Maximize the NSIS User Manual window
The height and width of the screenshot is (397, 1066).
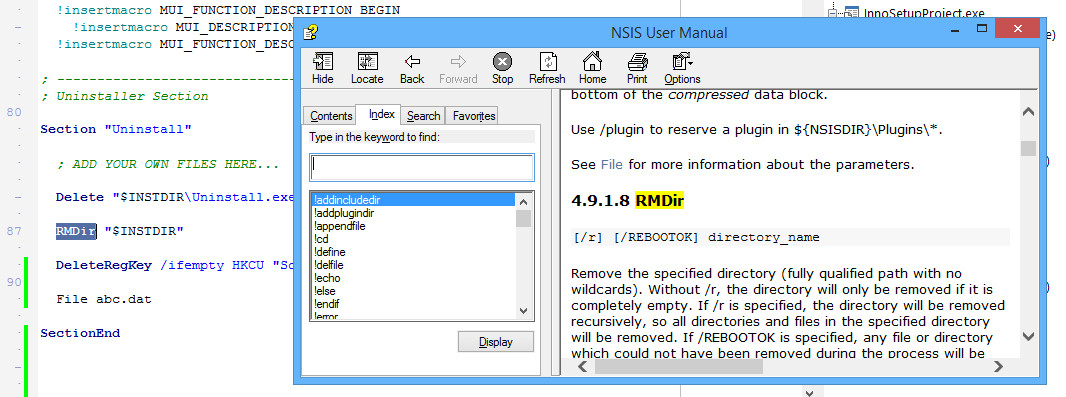click(982, 29)
